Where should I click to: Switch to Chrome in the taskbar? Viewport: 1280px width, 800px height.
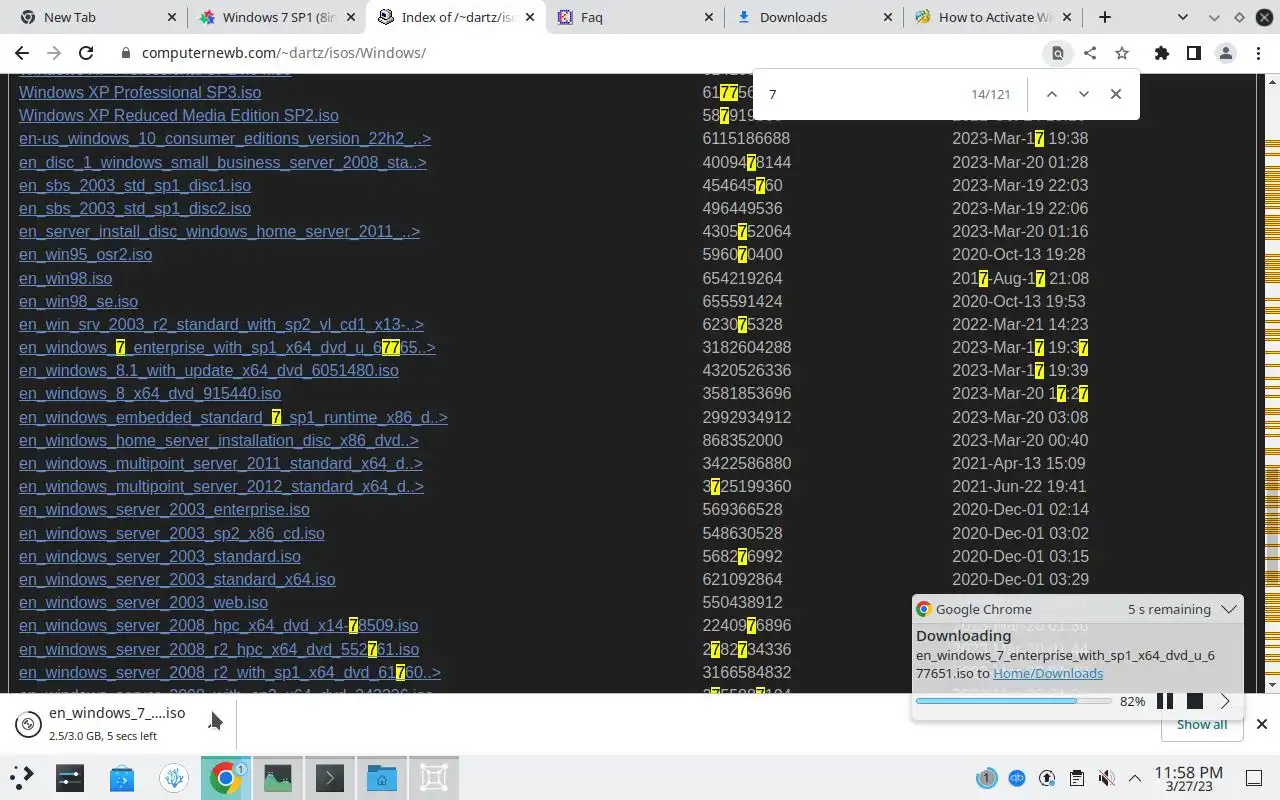point(226,777)
